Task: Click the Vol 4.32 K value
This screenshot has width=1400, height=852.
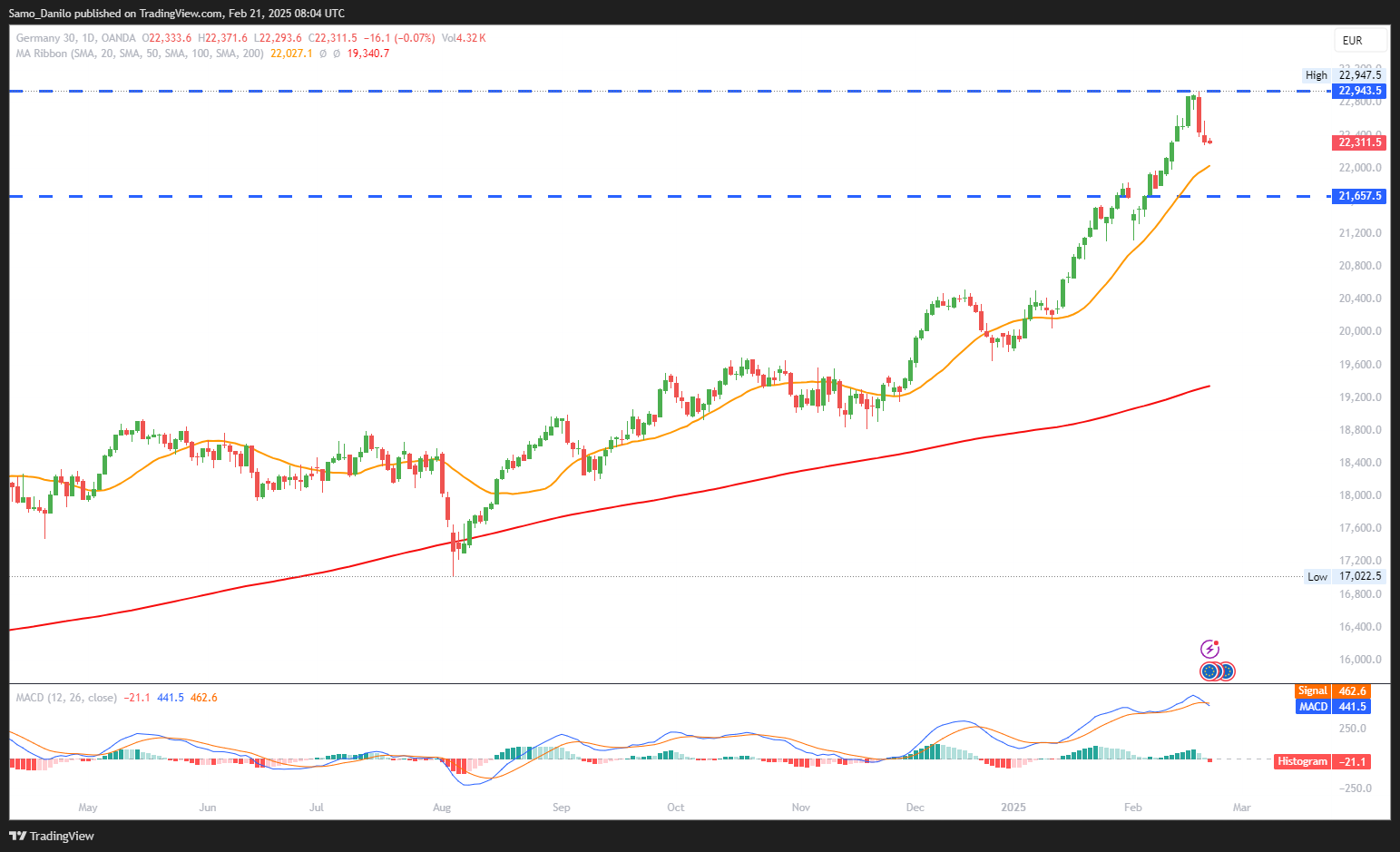Action: [464, 38]
